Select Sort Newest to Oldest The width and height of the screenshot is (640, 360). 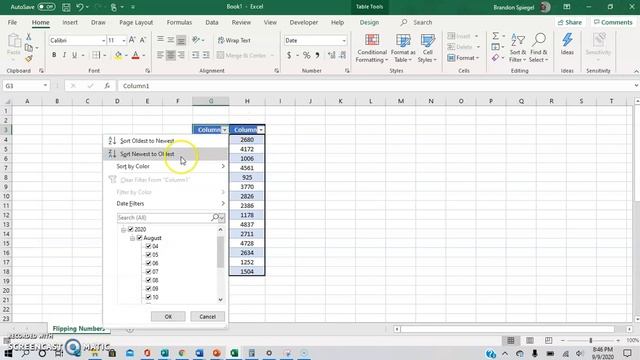pos(166,154)
